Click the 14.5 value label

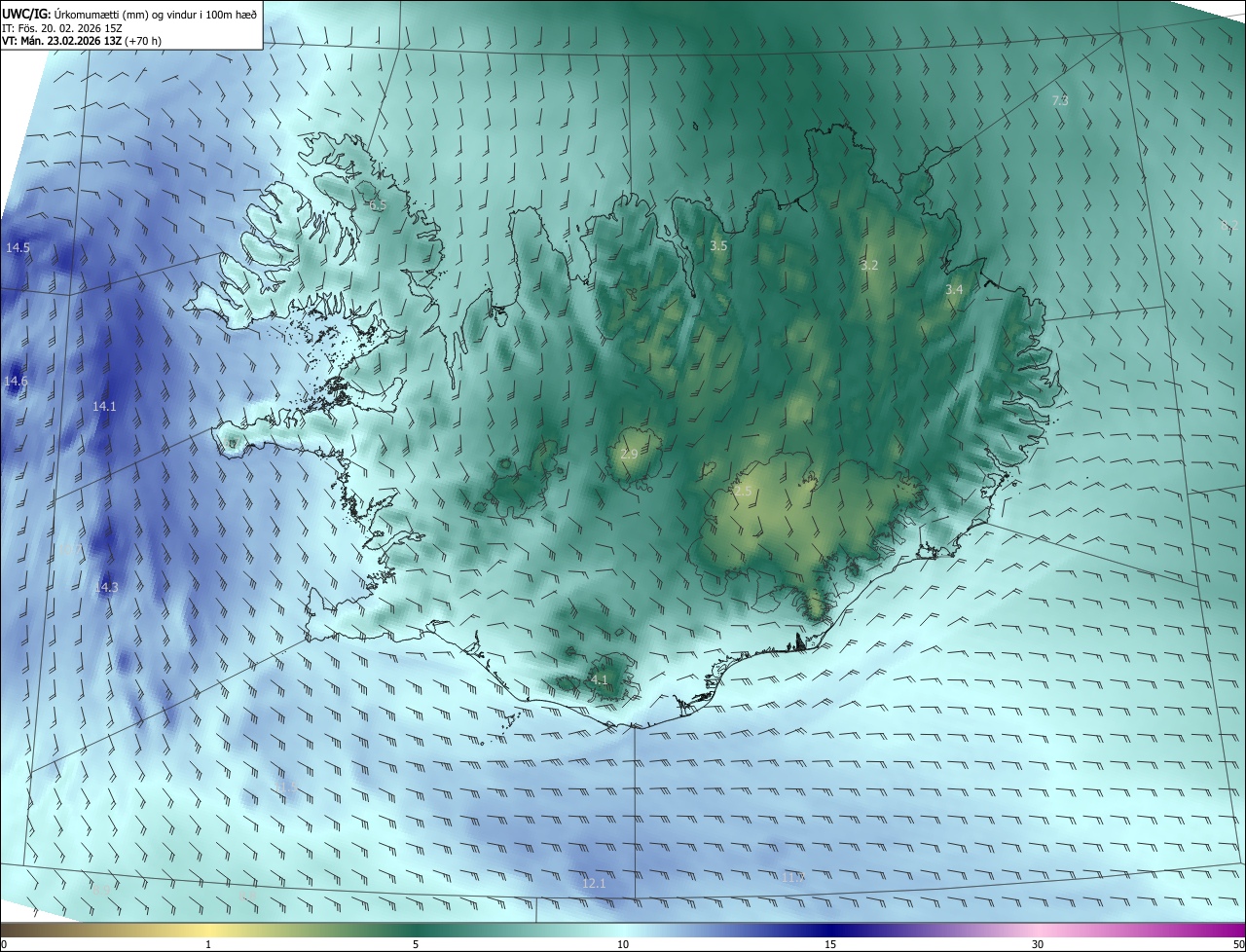click(18, 248)
